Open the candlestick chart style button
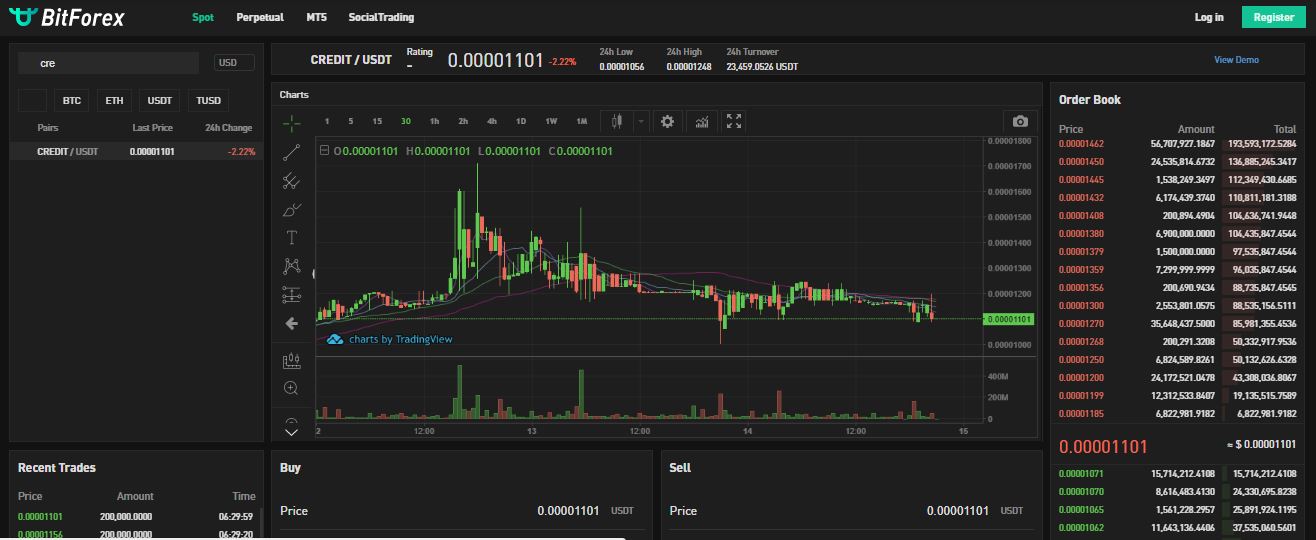The image size is (1316, 540). click(616, 121)
